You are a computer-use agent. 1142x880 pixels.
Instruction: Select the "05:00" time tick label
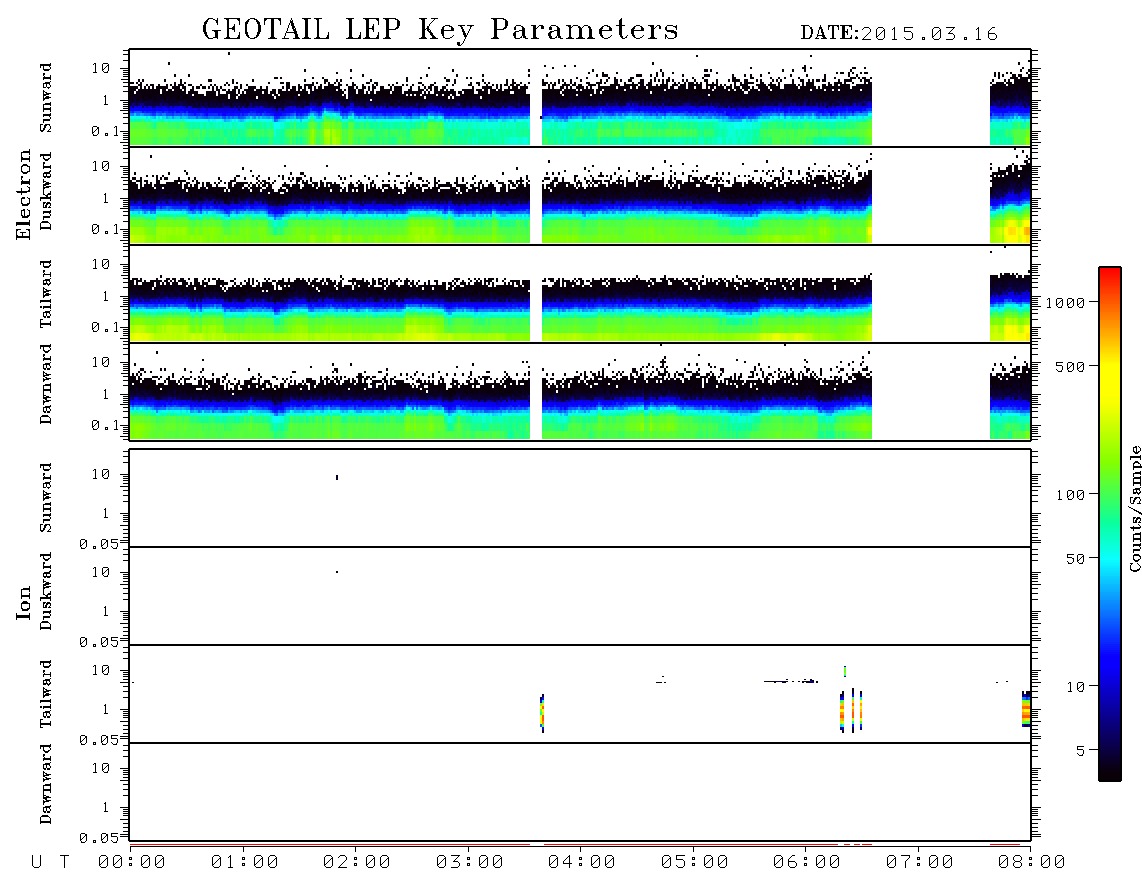pos(695,863)
